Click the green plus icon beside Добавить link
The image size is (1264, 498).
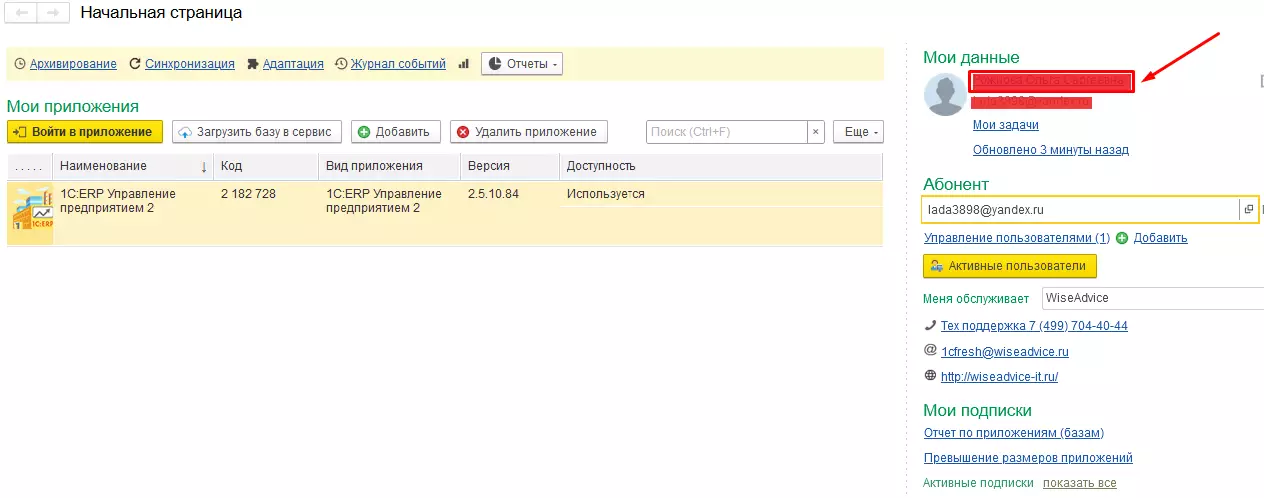[x=1122, y=238]
